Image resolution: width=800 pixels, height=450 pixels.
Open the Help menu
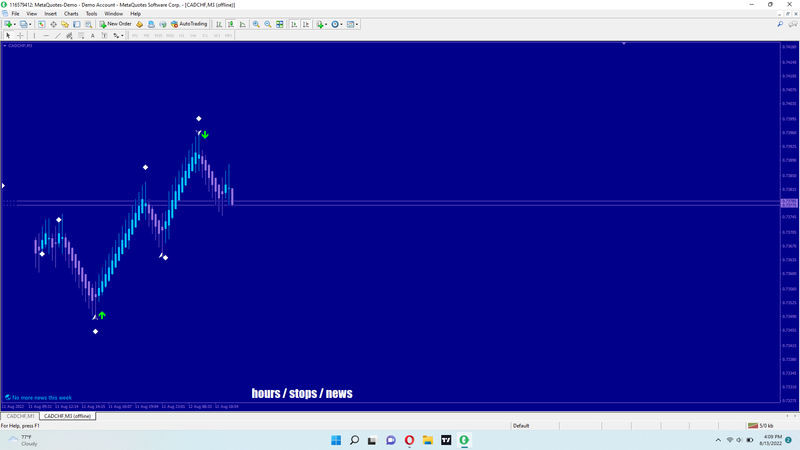(135, 14)
